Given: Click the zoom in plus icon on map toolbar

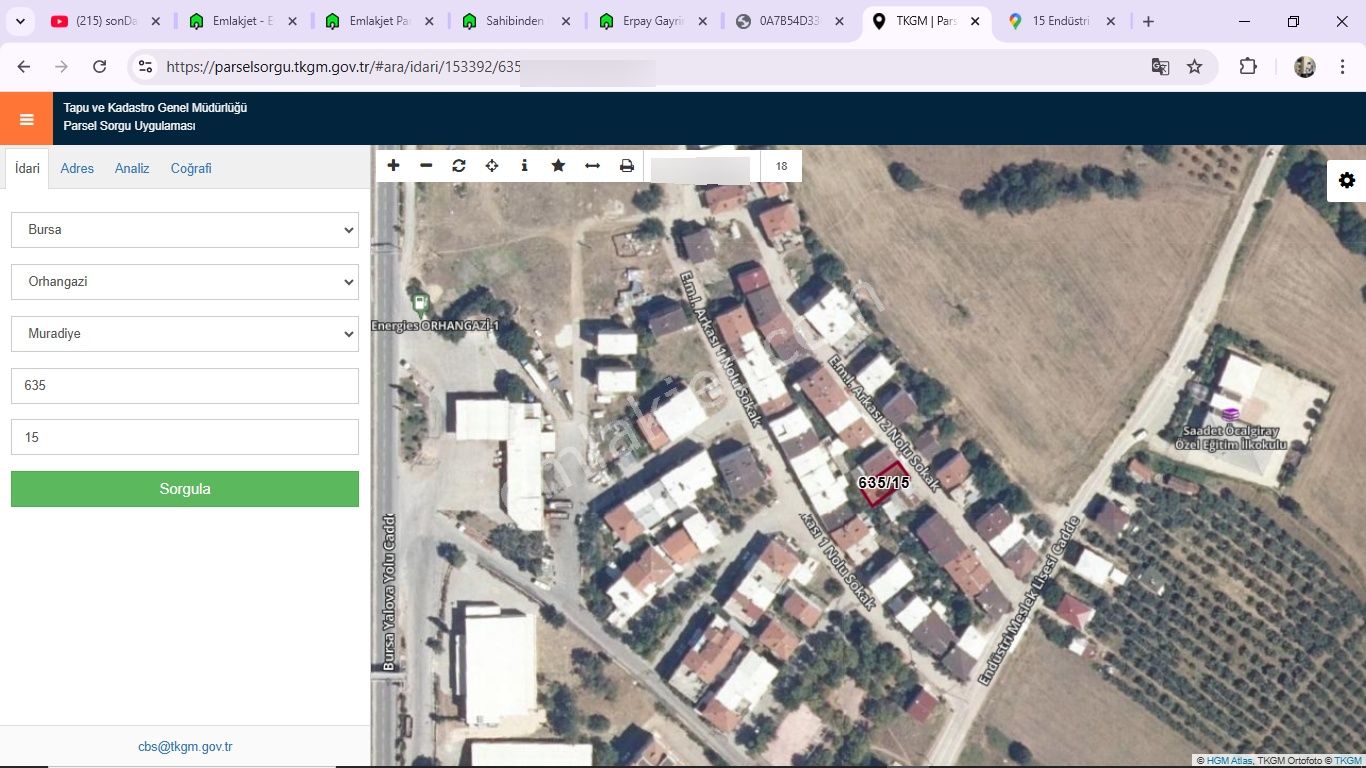Looking at the screenshot, I should [x=394, y=166].
